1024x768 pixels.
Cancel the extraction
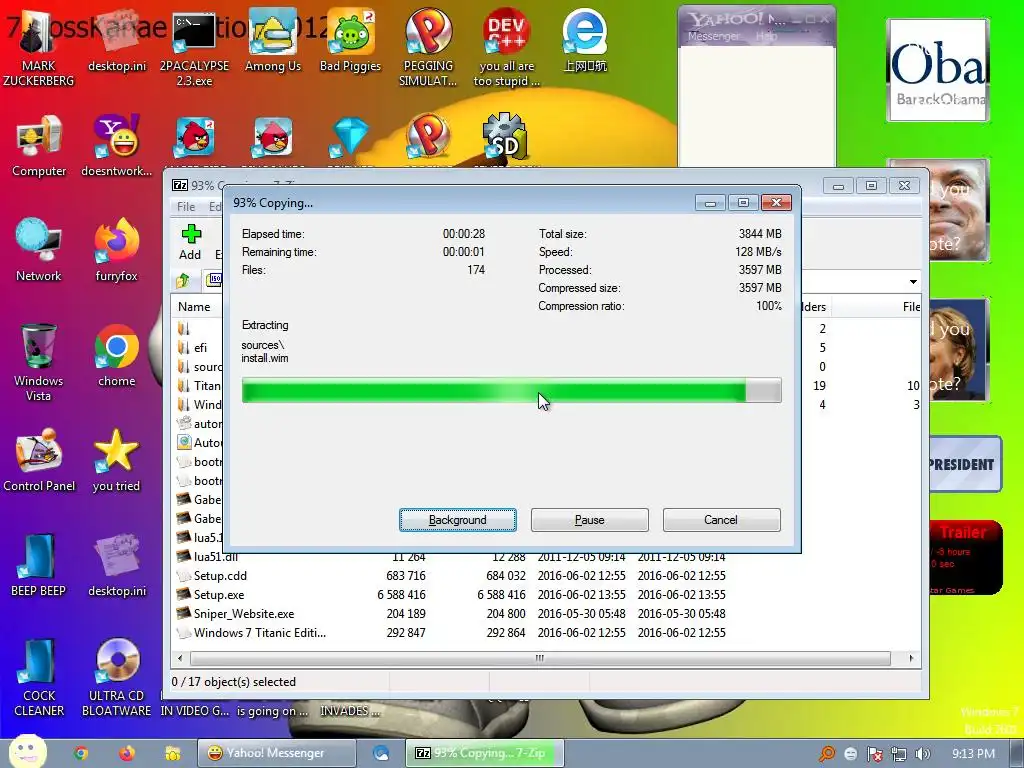pos(722,520)
